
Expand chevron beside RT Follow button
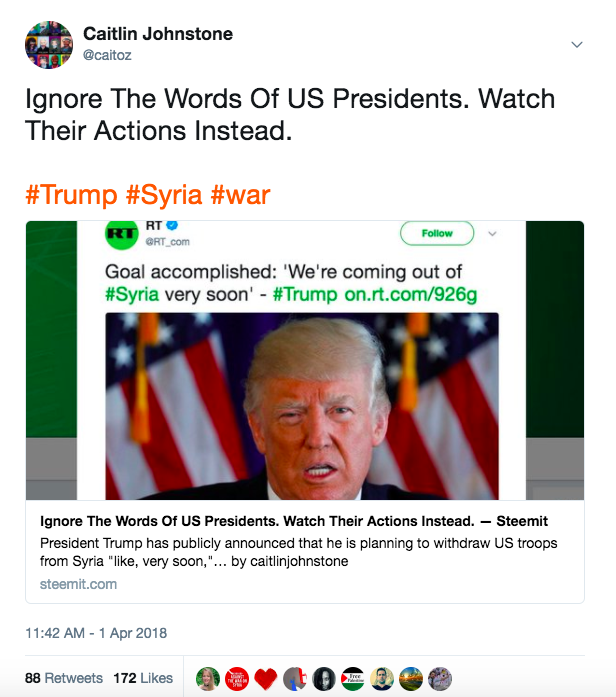point(492,234)
